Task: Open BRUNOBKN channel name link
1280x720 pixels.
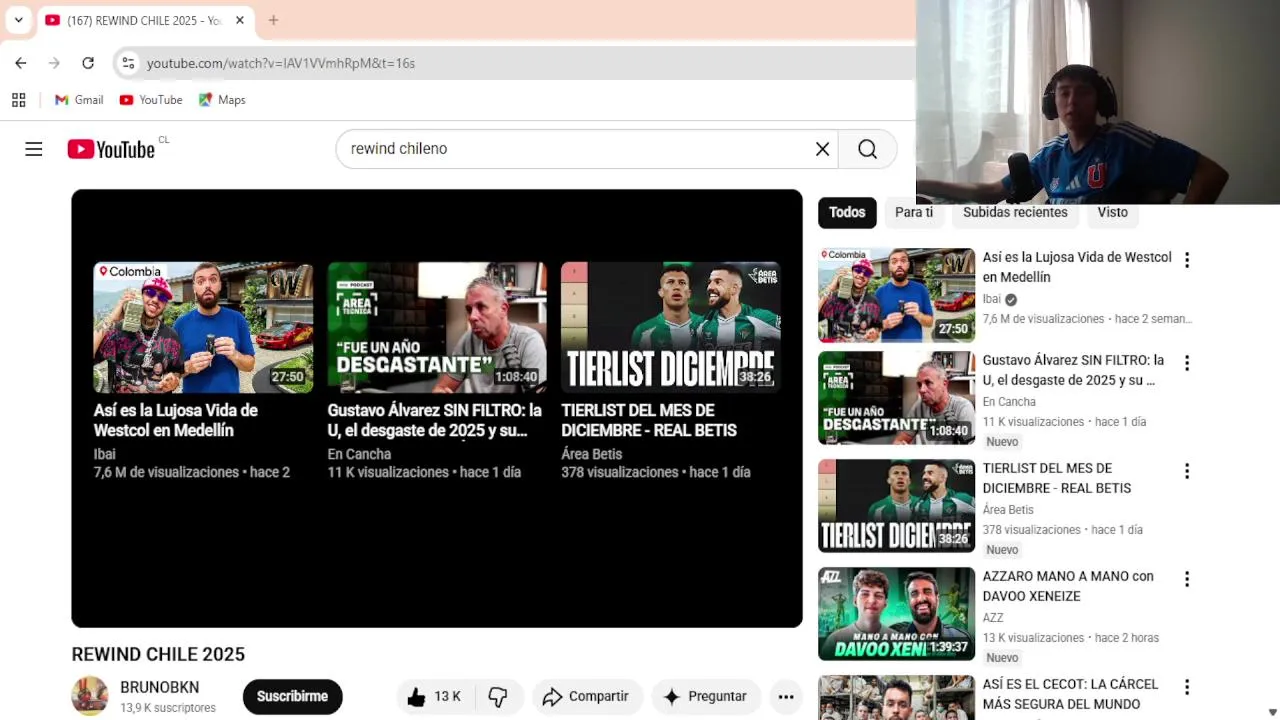Action: click(160, 687)
